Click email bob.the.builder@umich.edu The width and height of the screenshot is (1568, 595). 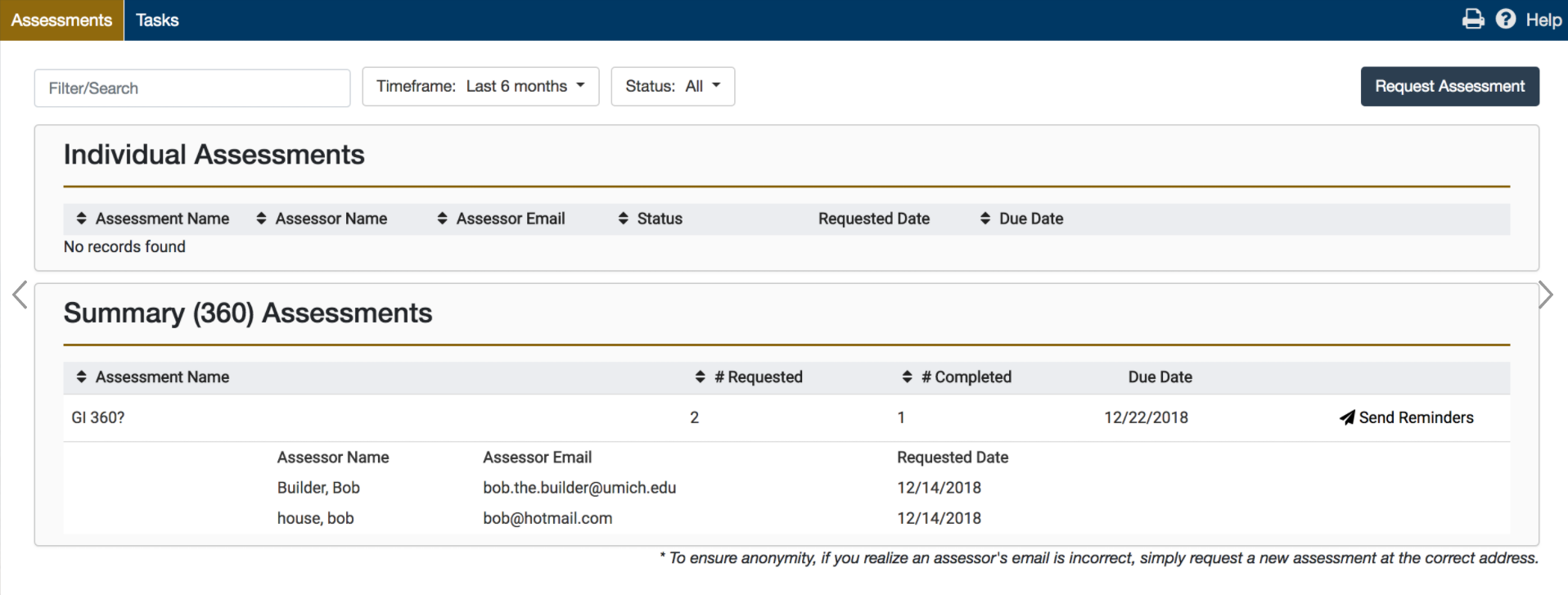pos(579,488)
